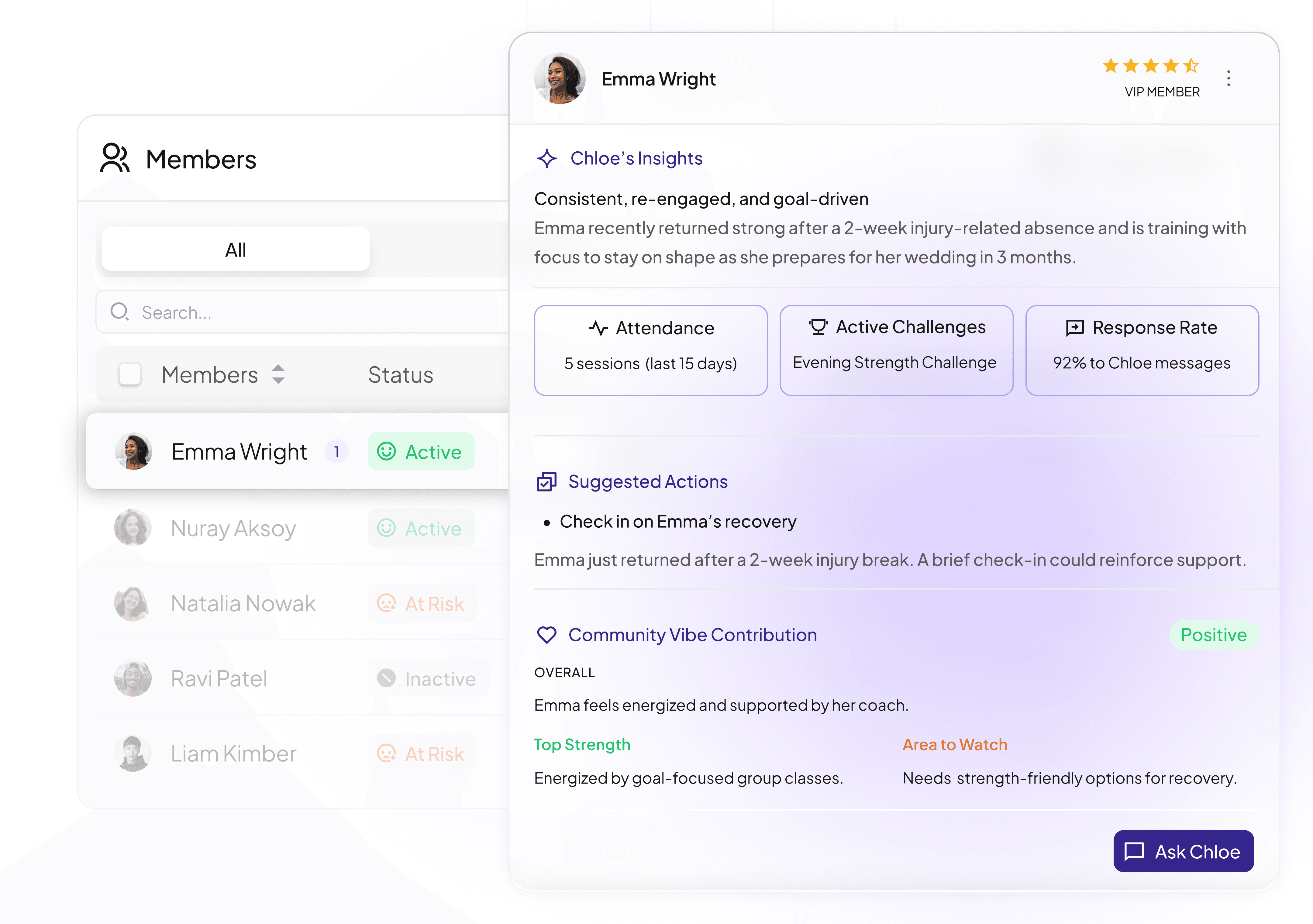Click the five-star VIP rating
Image resolution: width=1313 pixels, height=924 pixels.
click(1150, 66)
